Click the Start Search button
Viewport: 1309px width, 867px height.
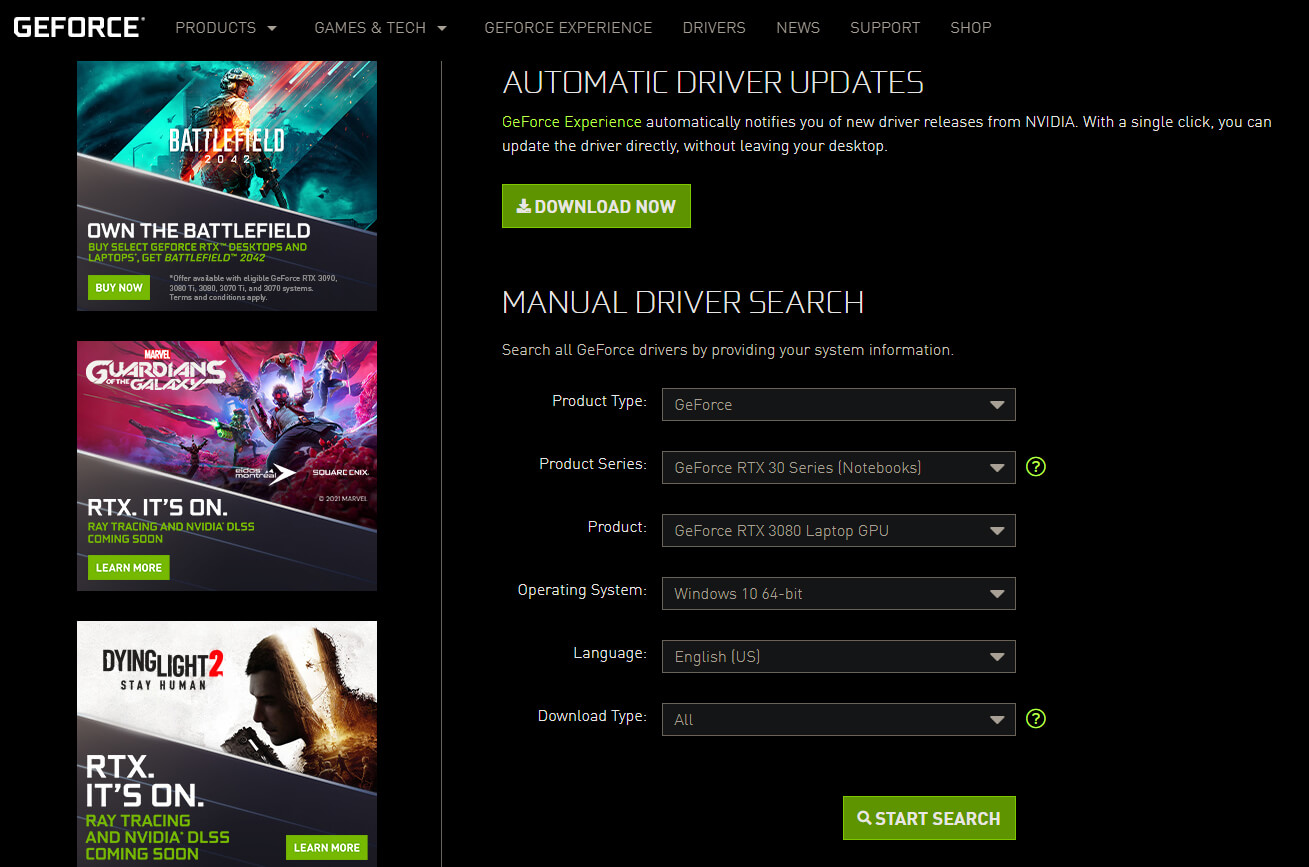(929, 818)
